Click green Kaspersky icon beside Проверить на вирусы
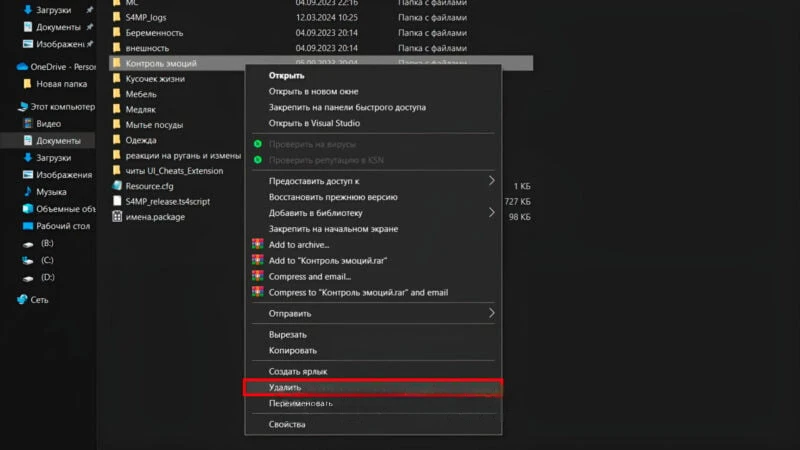This screenshot has height=450, width=800. [258, 144]
